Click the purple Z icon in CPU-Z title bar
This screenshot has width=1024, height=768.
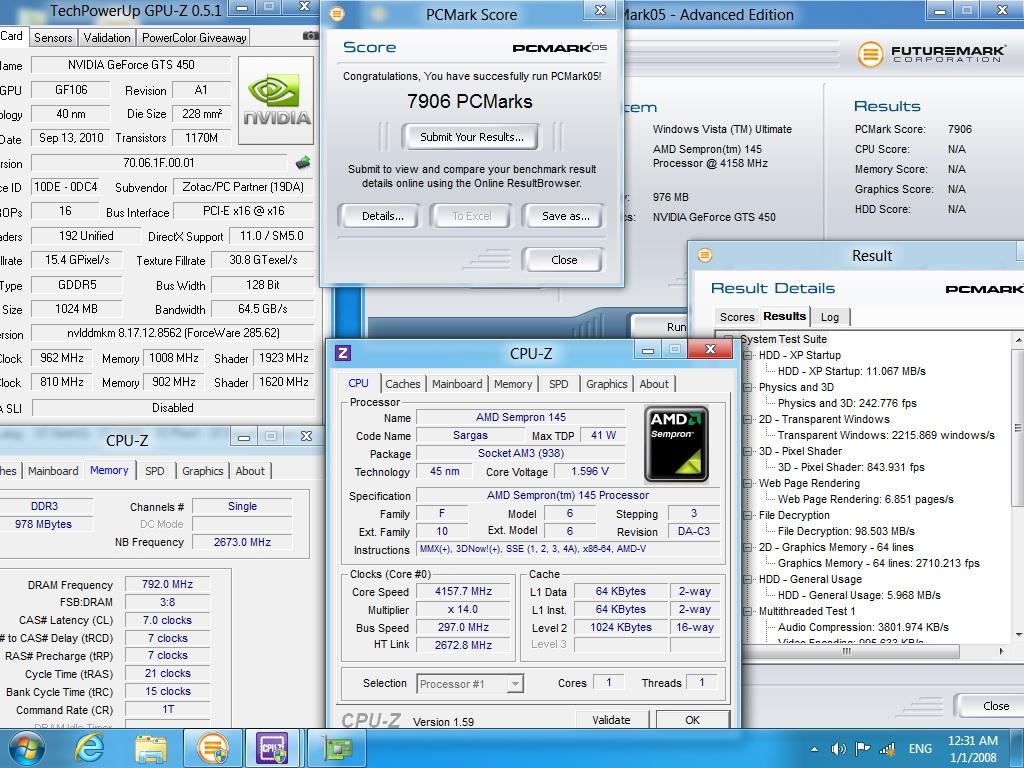(x=343, y=353)
